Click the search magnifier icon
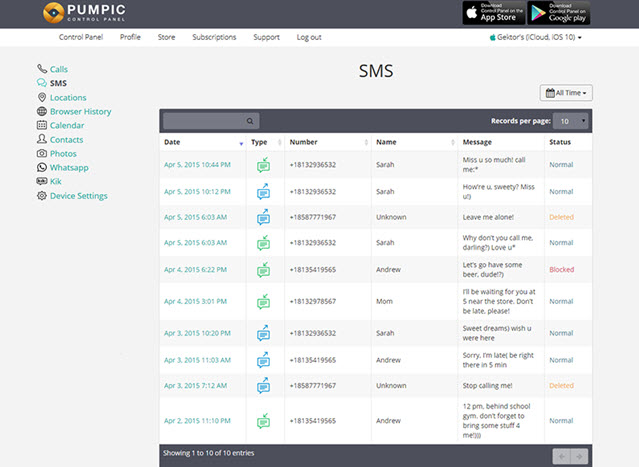This screenshot has height=467, width=639. click(251, 121)
